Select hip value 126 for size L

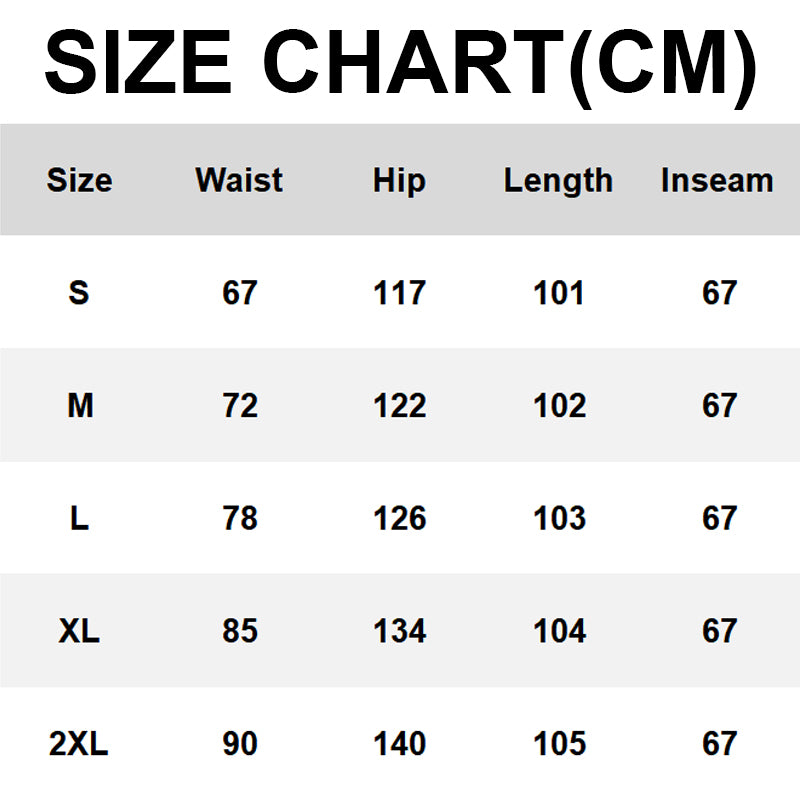point(399,519)
